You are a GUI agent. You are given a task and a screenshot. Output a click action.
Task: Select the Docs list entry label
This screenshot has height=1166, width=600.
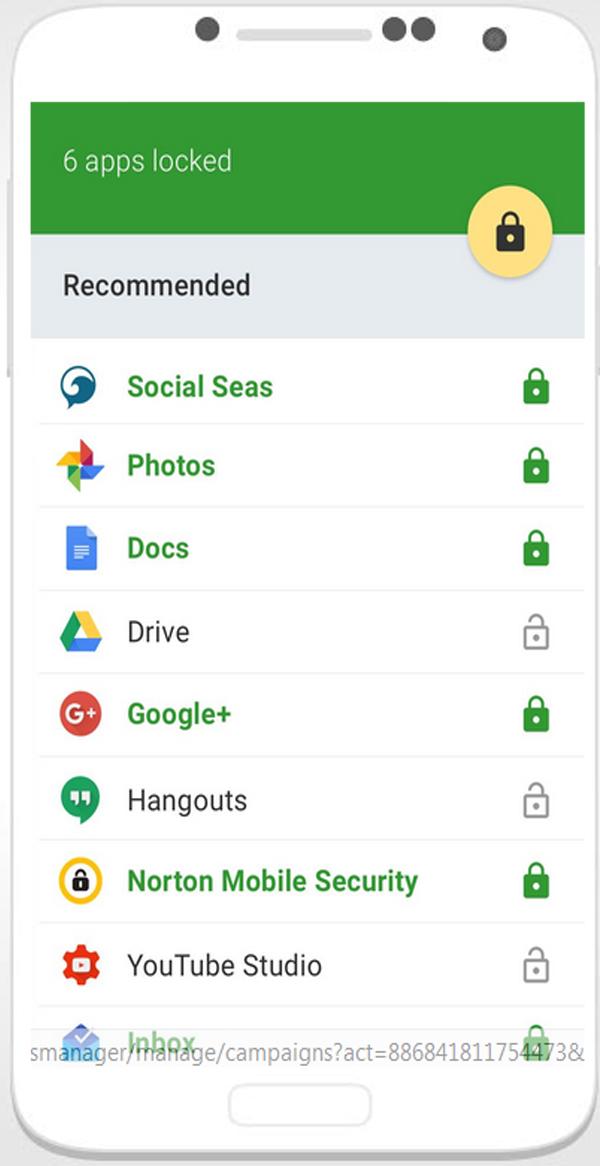(158, 549)
